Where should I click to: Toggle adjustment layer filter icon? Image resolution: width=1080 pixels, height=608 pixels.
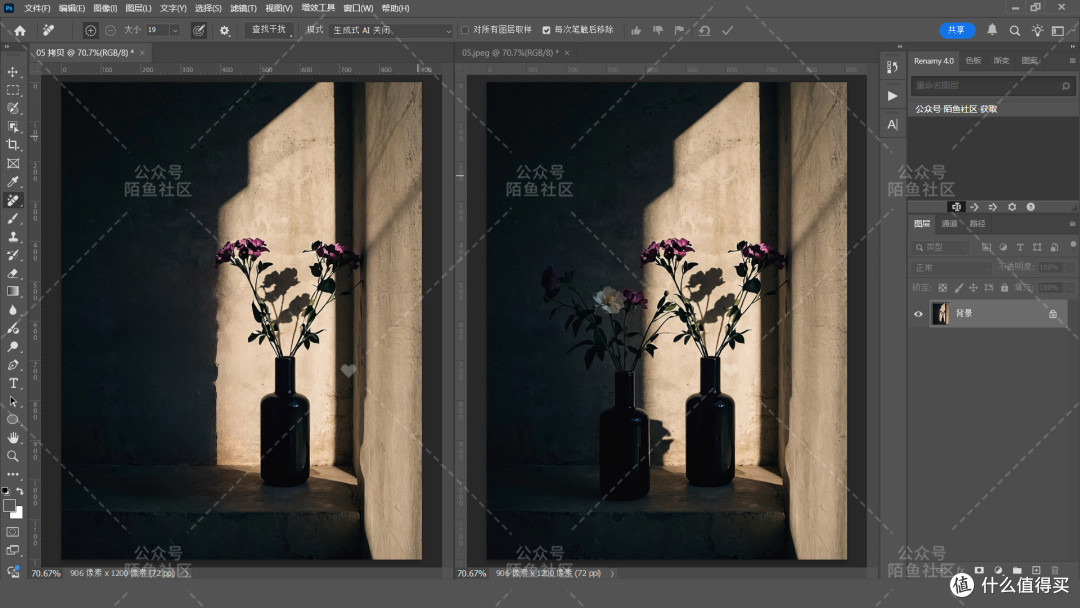point(1003,247)
